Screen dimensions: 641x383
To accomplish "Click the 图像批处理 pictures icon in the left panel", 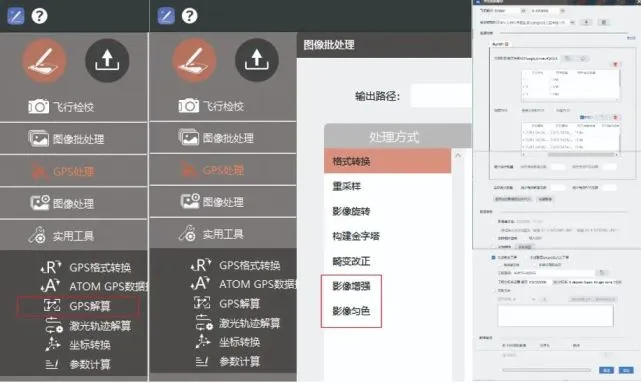I will click(38, 139).
